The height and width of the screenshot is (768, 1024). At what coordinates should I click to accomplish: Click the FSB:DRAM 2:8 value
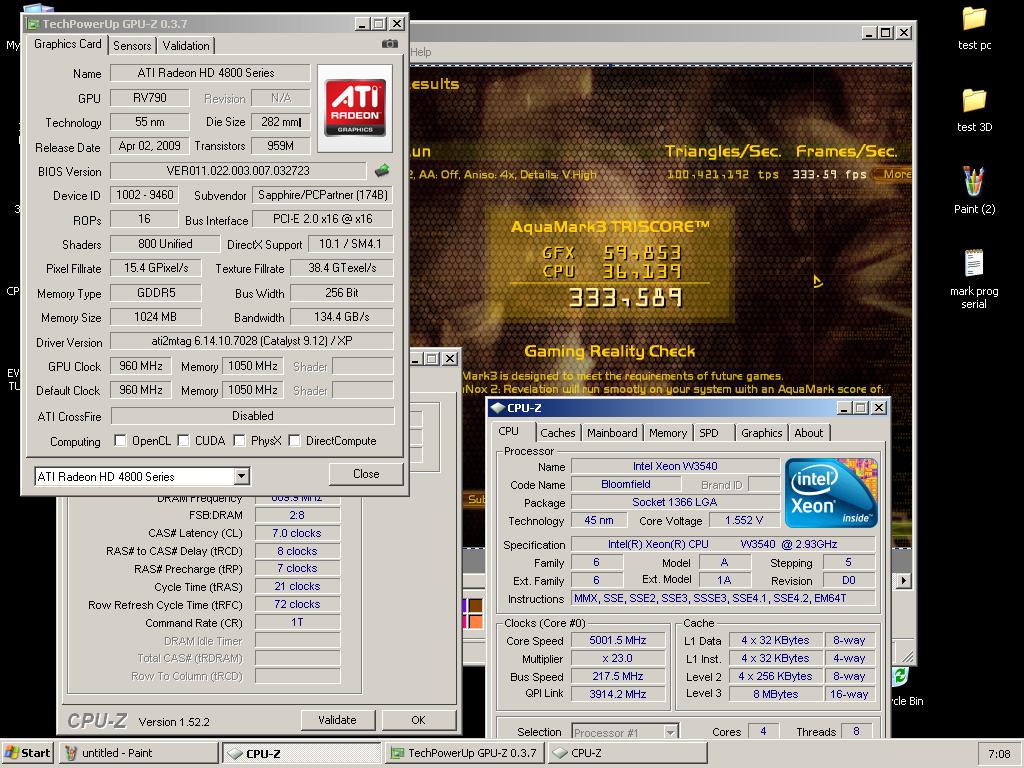coord(297,515)
